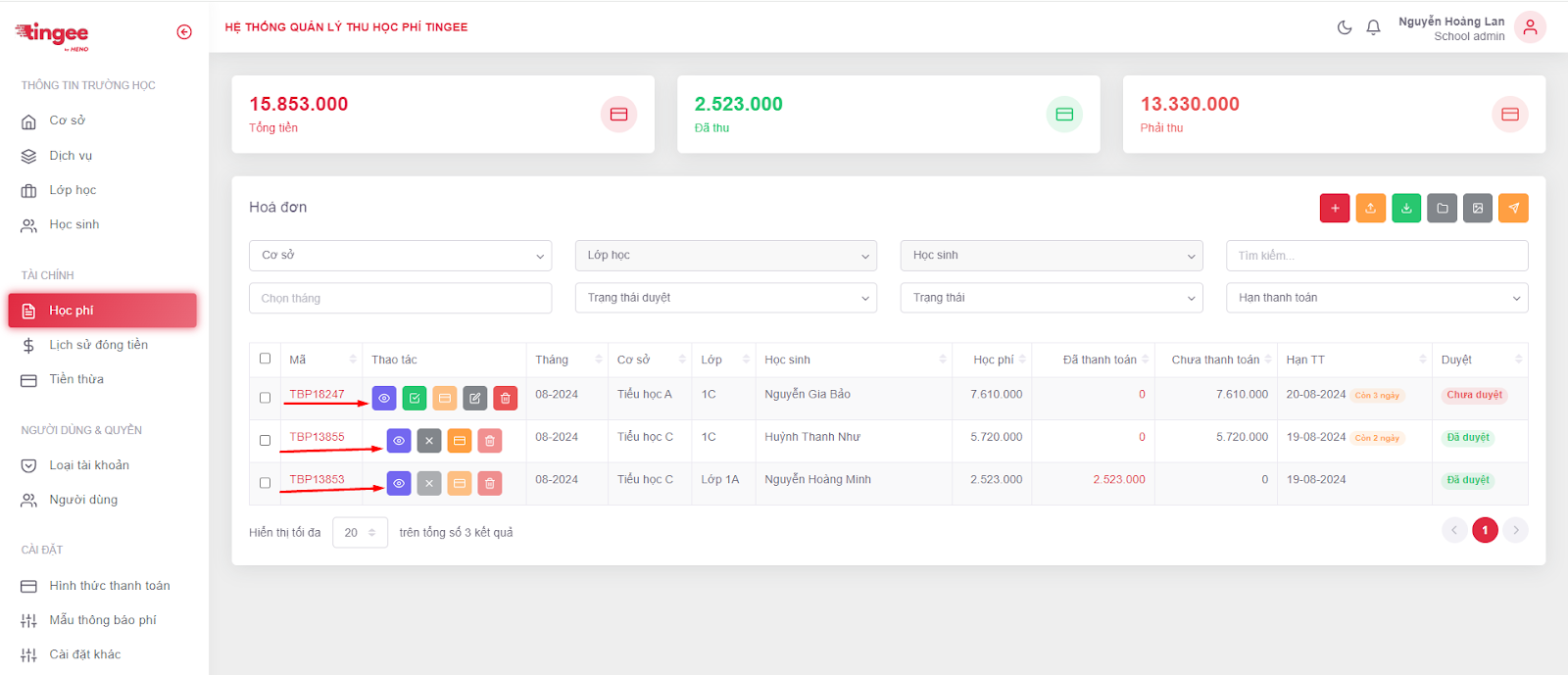The width and height of the screenshot is (1568, 675).
Task: Toggle dark mode moon icon
Action: [x=1345, y=27]
